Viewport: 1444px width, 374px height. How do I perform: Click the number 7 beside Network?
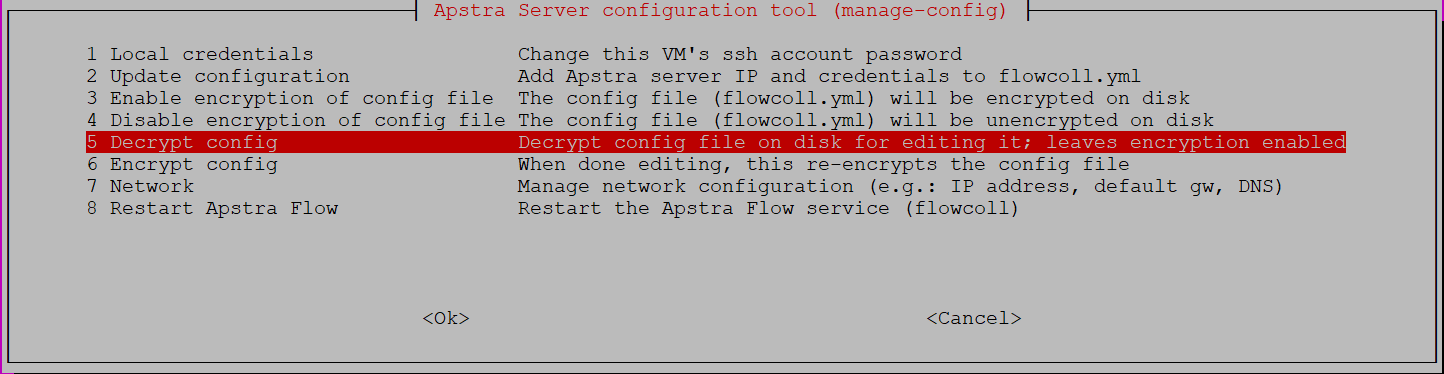tap(92, 186)
